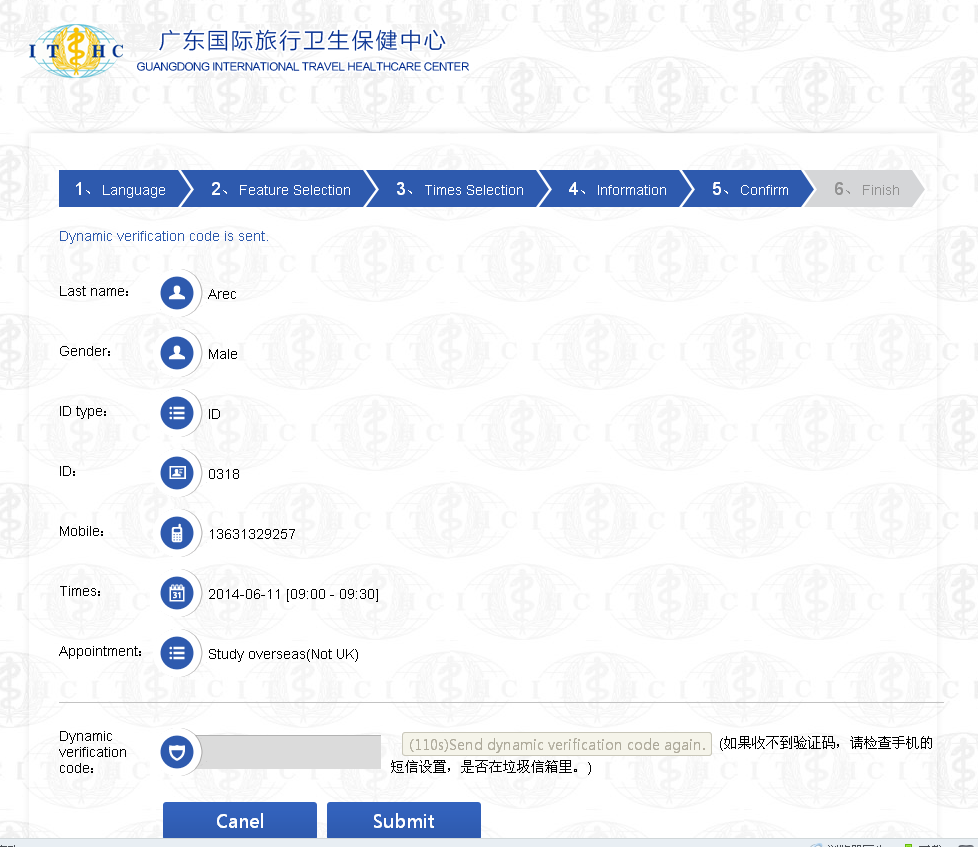Click the ITHC logo emblem

76,52
